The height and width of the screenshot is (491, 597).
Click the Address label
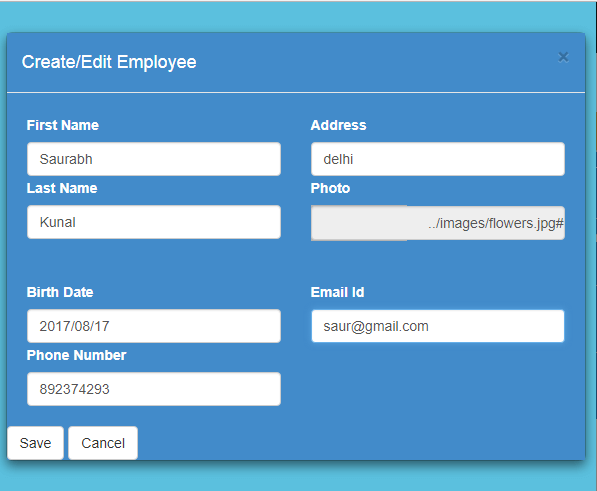(338, 125)
